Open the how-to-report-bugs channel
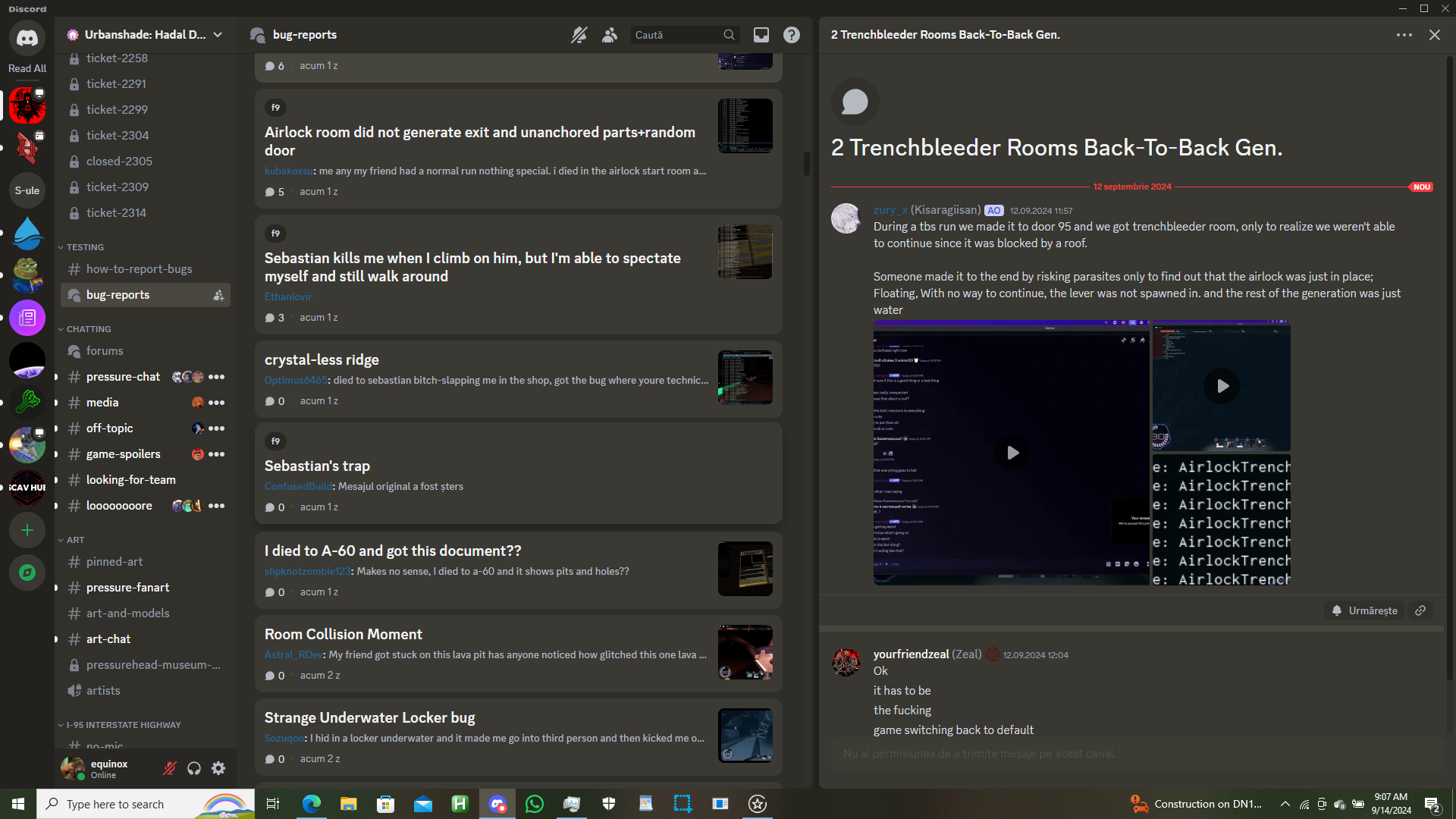 pyautogui.click(x=139, y=269)
